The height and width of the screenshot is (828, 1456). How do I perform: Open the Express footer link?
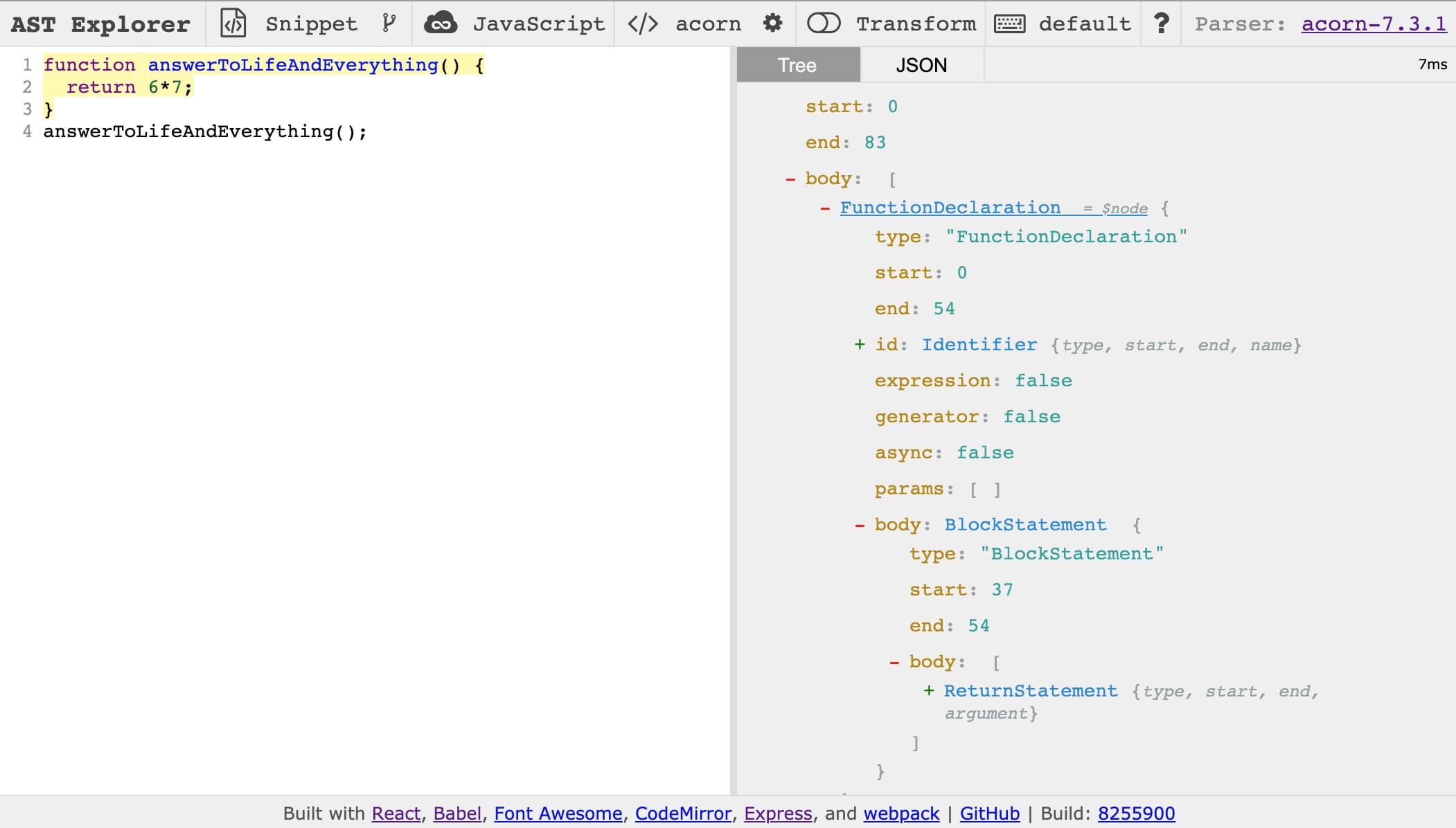778,813
